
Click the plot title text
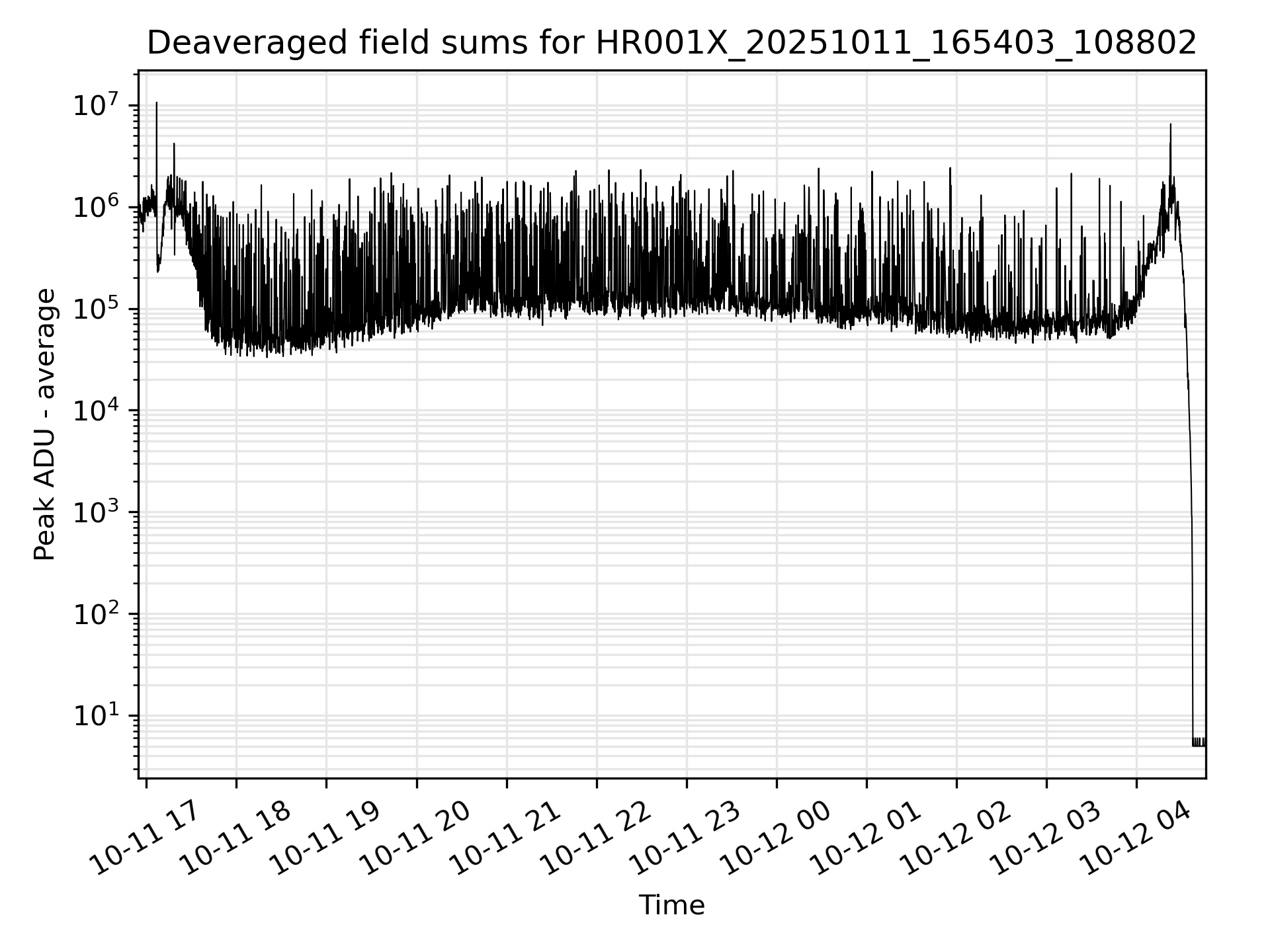tap(671, 44)
